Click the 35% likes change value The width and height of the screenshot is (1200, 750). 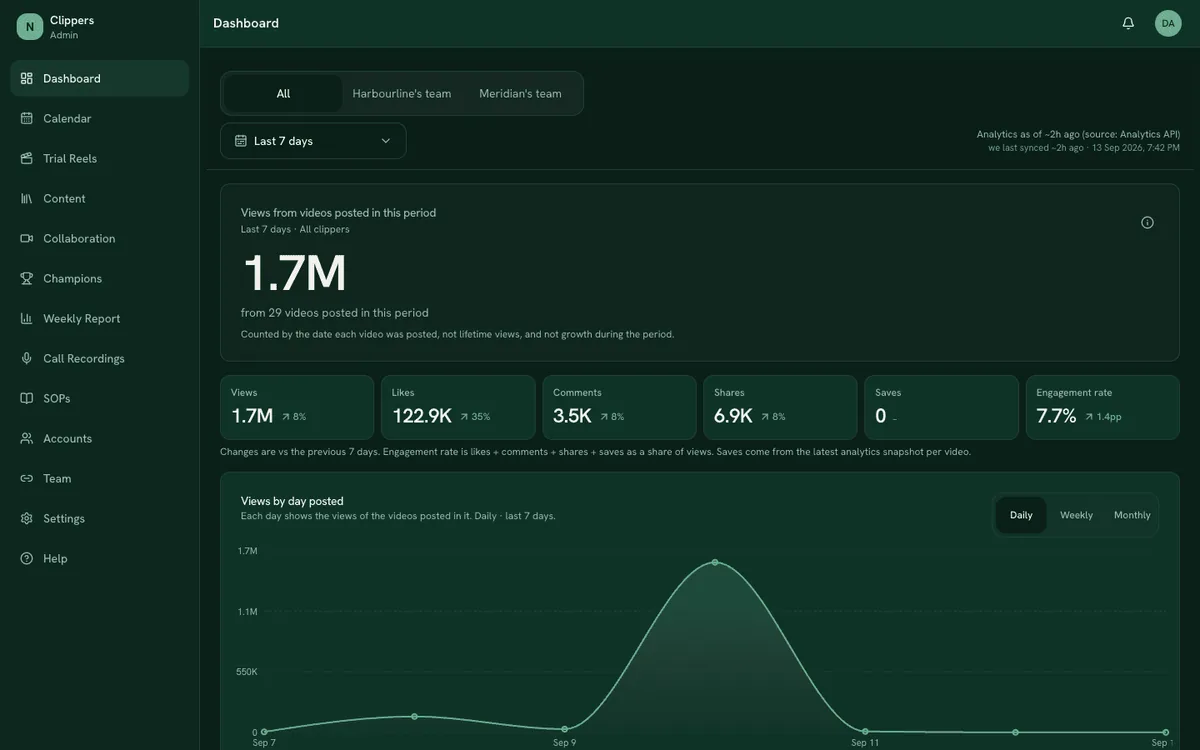pos(481,417)
